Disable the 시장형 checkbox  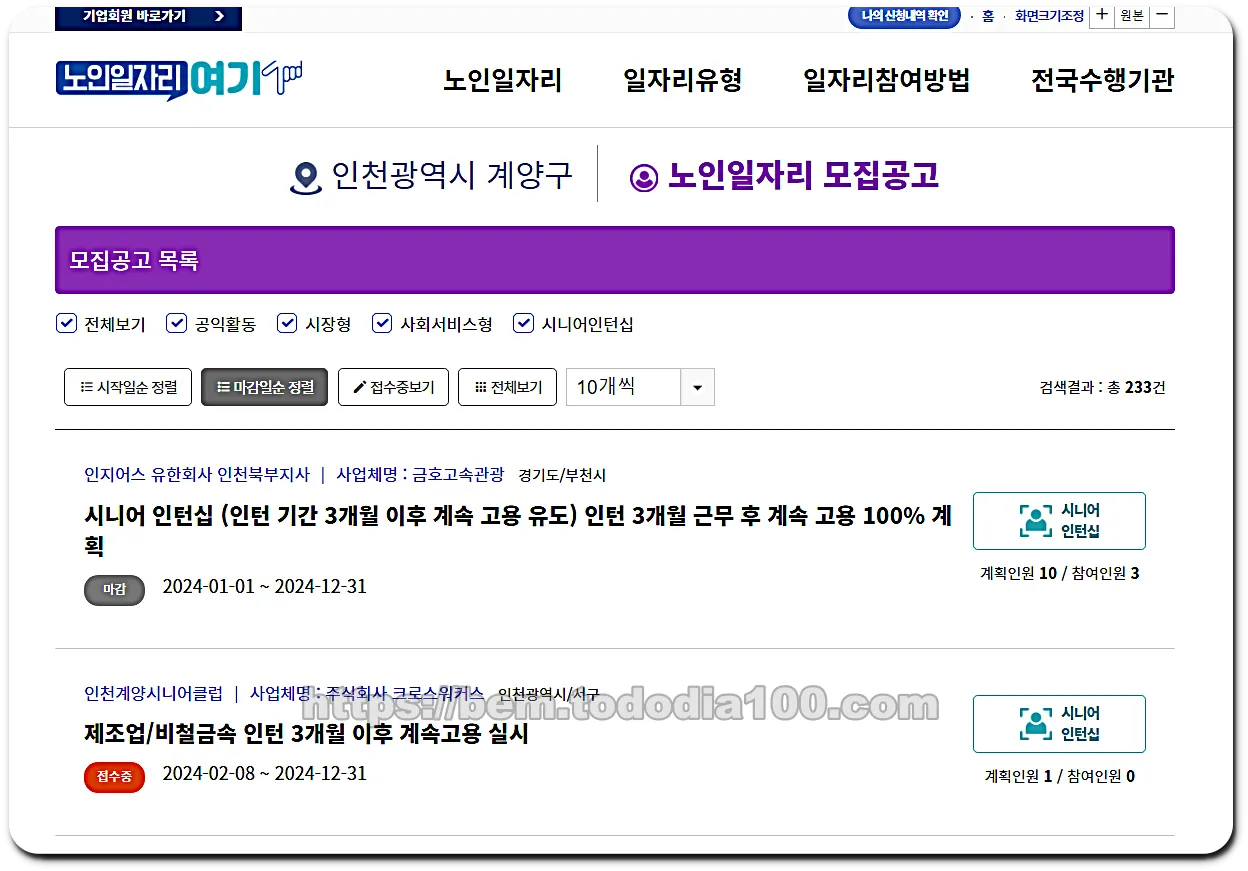(x=287, y=323)
